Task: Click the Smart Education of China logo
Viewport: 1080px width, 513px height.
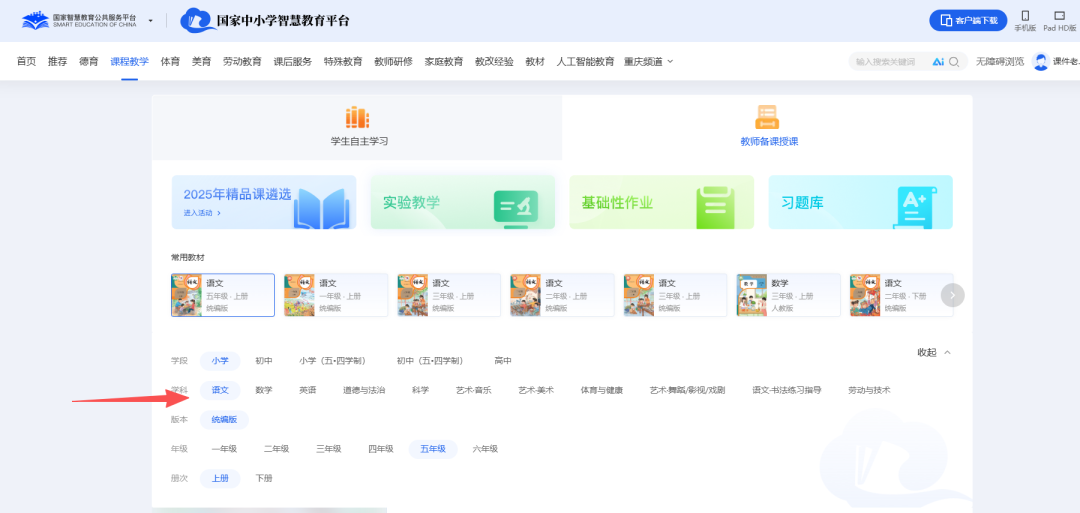Action: (x=79, y=20)
